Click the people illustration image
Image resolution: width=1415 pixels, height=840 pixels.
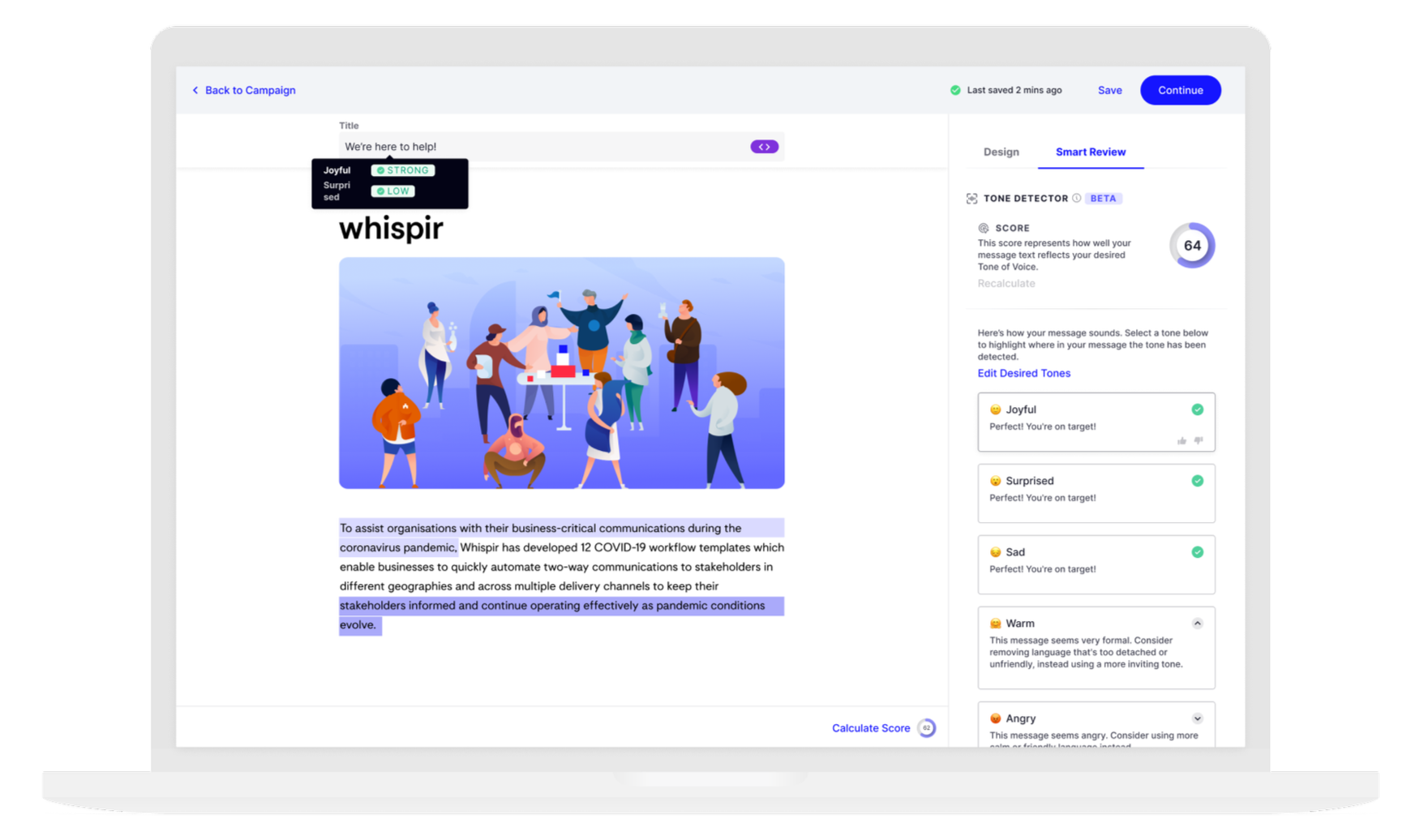pos(561,373)
